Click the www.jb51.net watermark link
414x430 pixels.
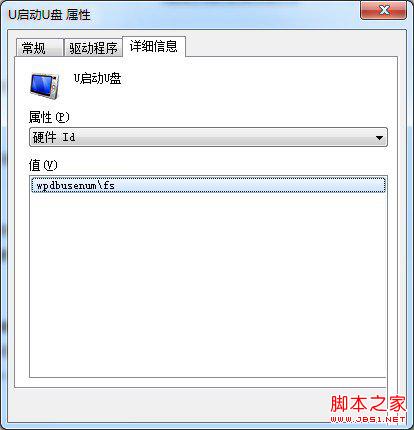(368, 419)
